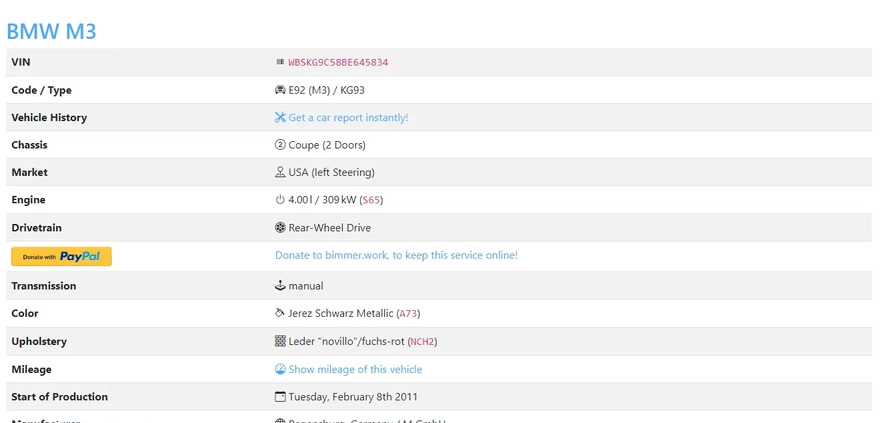The image size is (882, 423).
Task: Select the 'Leder "novillo"/fuchs-rot' text
Action: (347, 341)
